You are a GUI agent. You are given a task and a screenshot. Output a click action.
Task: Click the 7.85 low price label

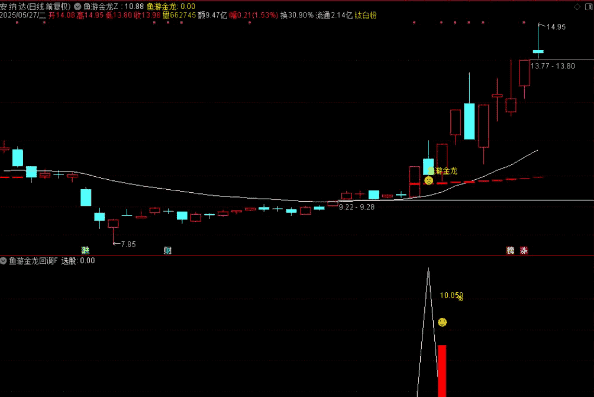[x=128, y=244]
